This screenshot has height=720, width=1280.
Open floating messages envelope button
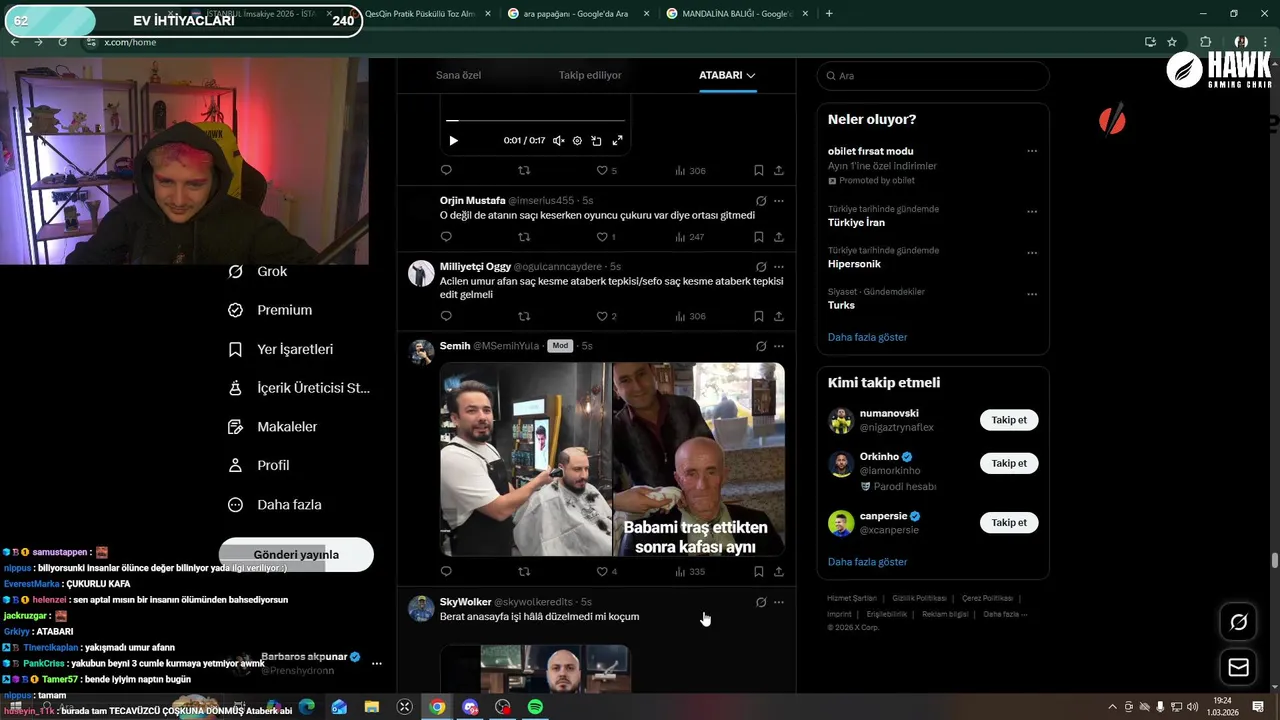click(x=1238, y=667)
